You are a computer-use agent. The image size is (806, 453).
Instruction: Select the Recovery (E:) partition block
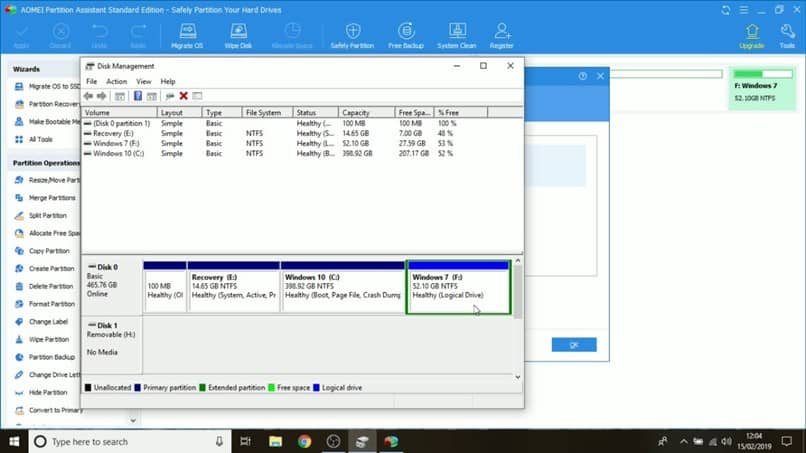(234, 288)
